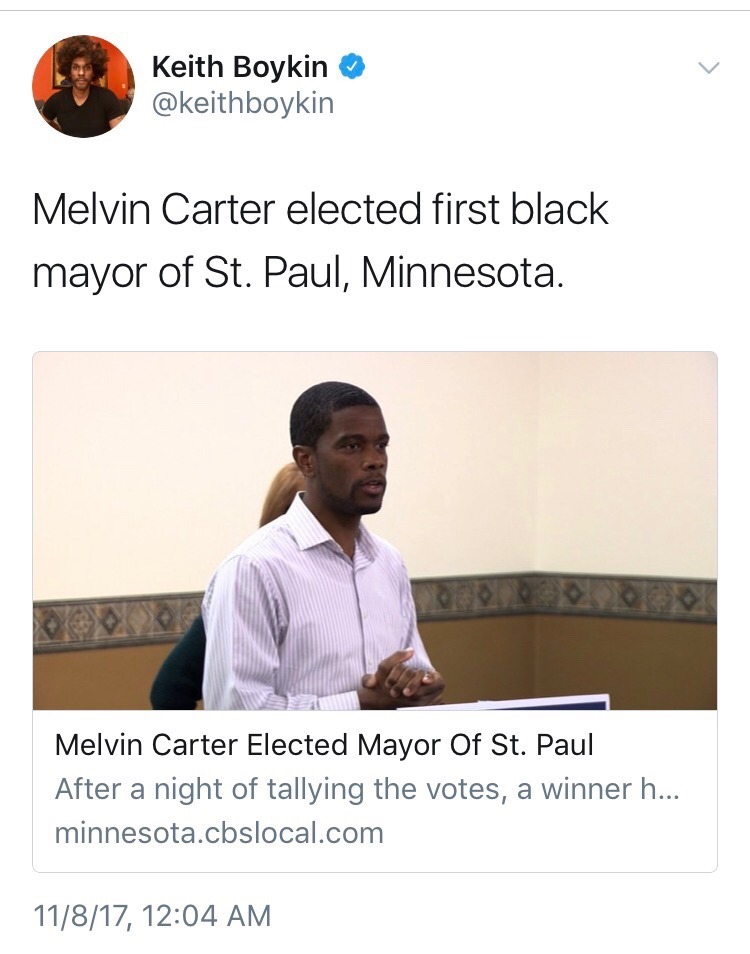Select the "Melvin Carter elected first black" line
Screen dimensions: 750x954
pos(320,210)
